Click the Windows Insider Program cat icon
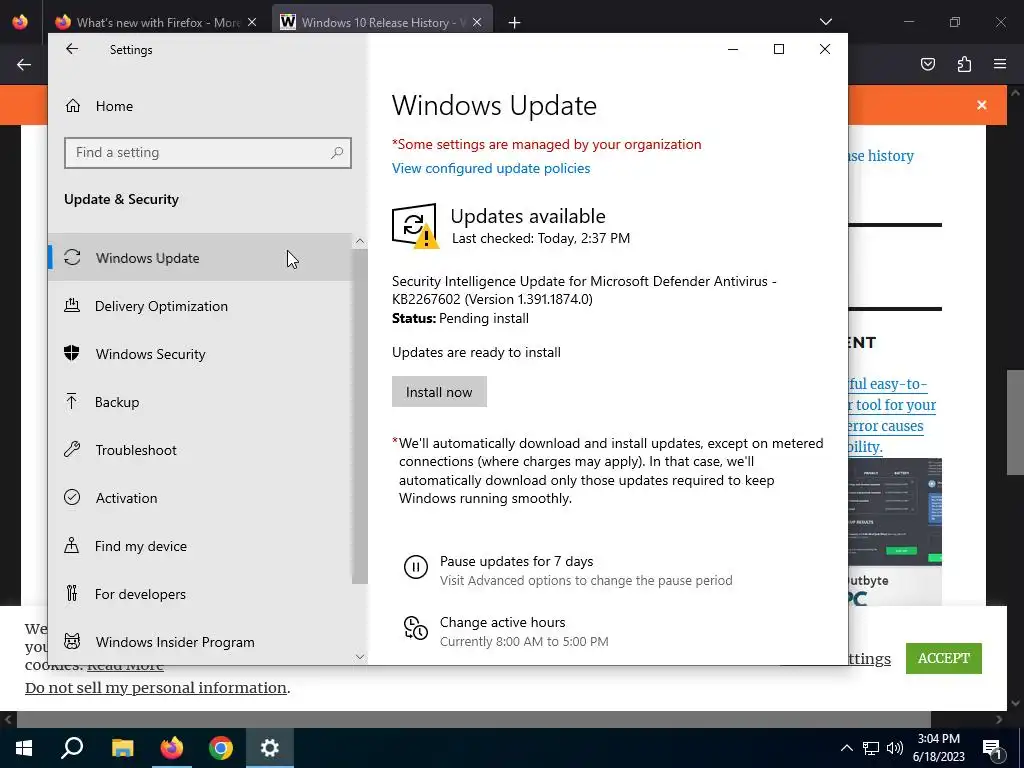This screenshot has height=768, width=1024. tap(72, 641)
